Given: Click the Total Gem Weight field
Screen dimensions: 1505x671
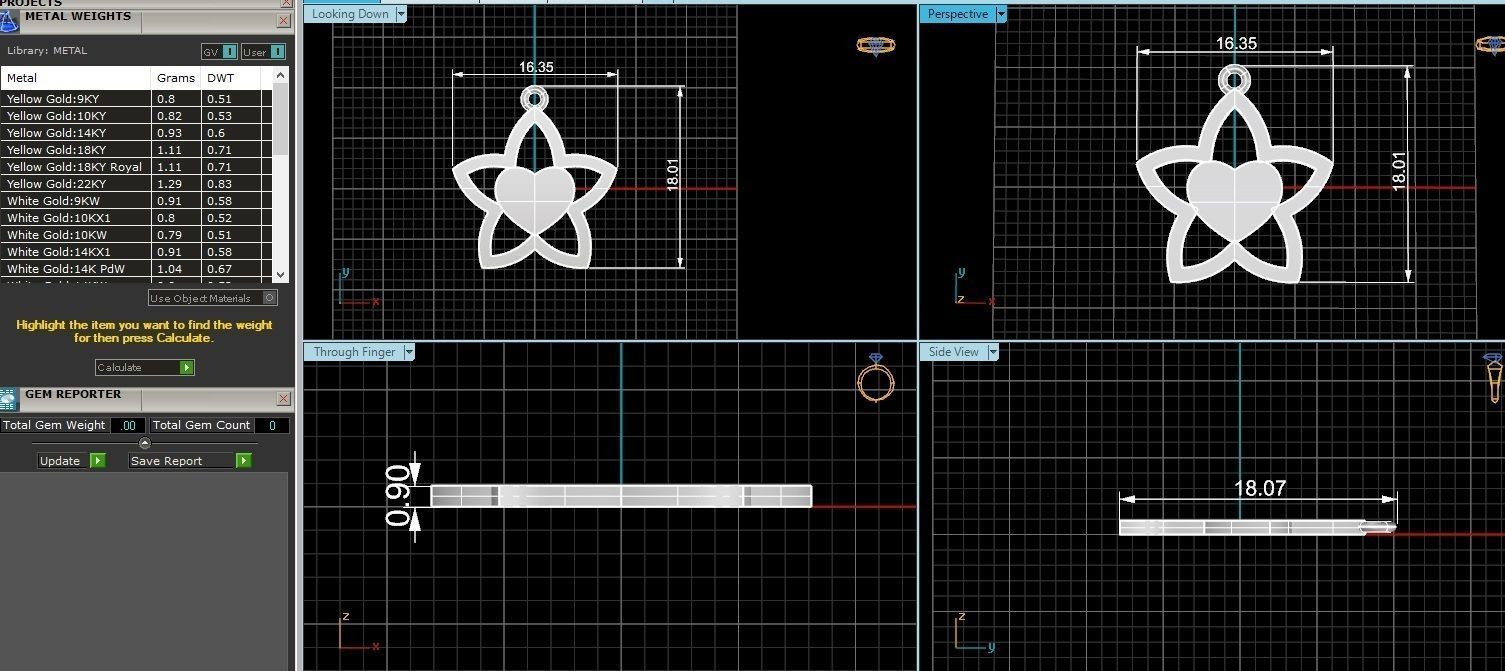Looking at the screenshot, I should click(127, 425).
